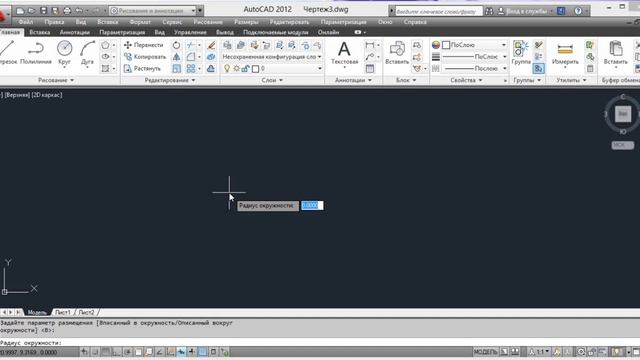
Task: Click object color wheel swatch
Action: click(436, 45)
